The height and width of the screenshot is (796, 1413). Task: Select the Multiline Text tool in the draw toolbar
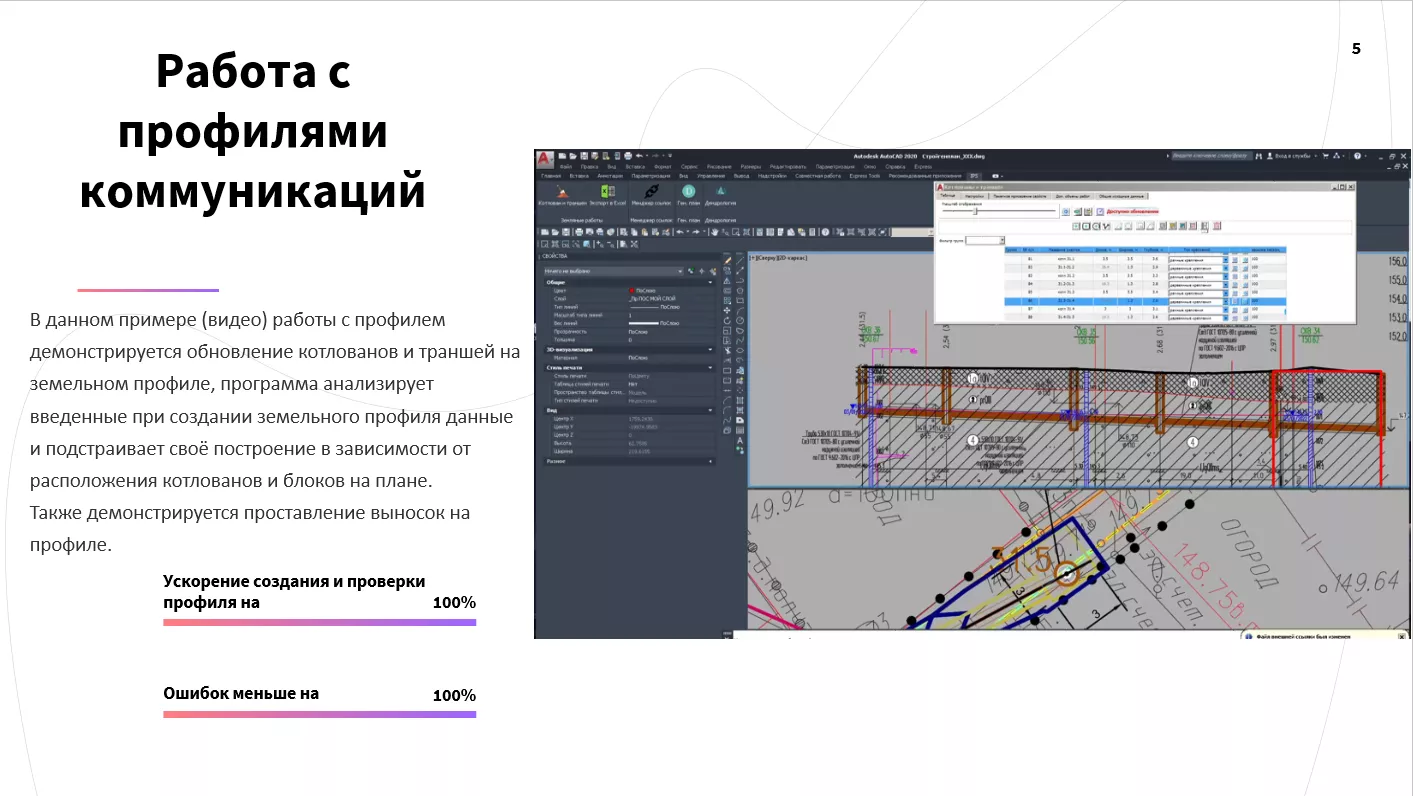(739, 440)
